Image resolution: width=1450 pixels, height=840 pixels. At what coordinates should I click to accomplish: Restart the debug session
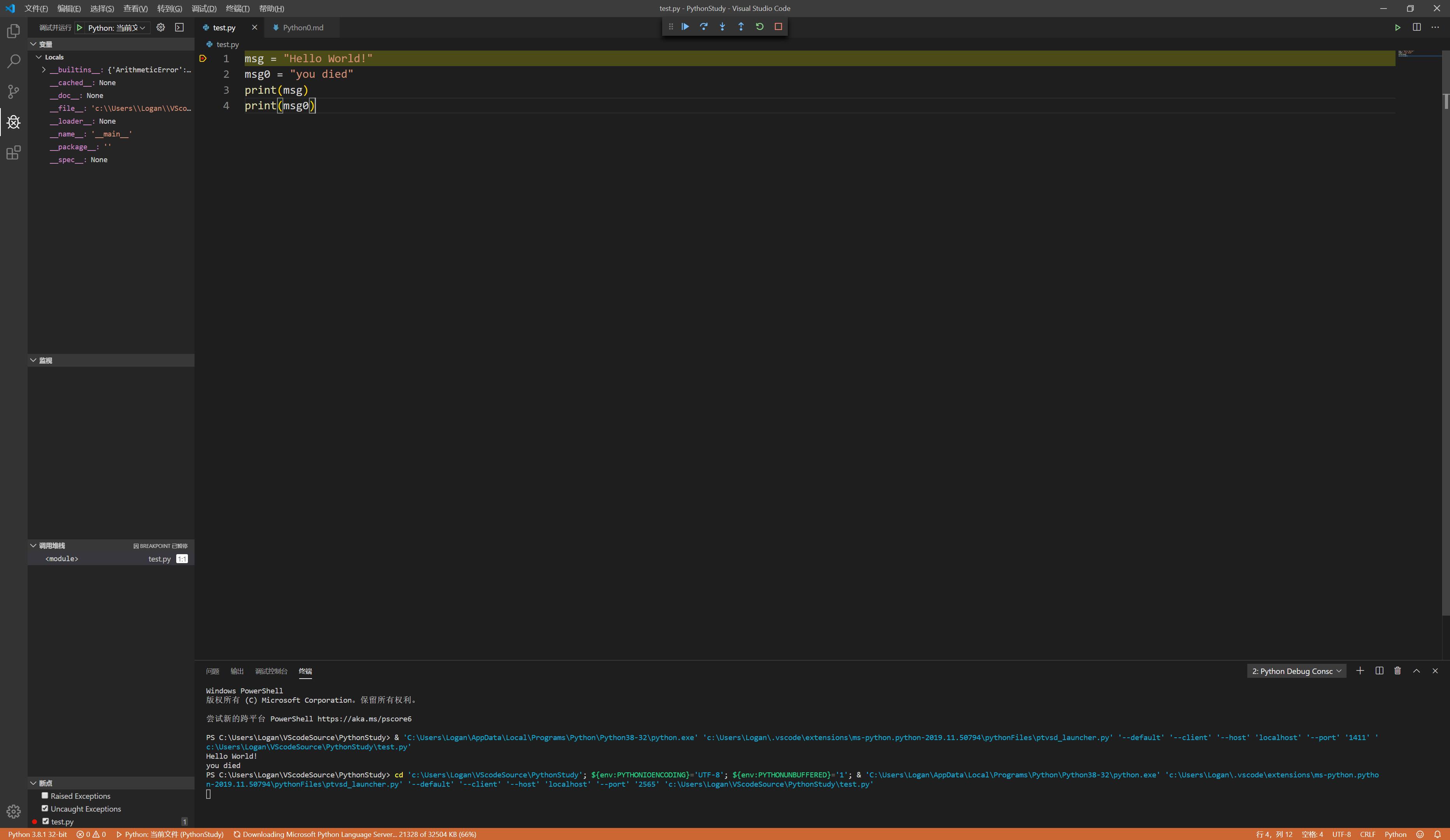(x=759, y=26)
